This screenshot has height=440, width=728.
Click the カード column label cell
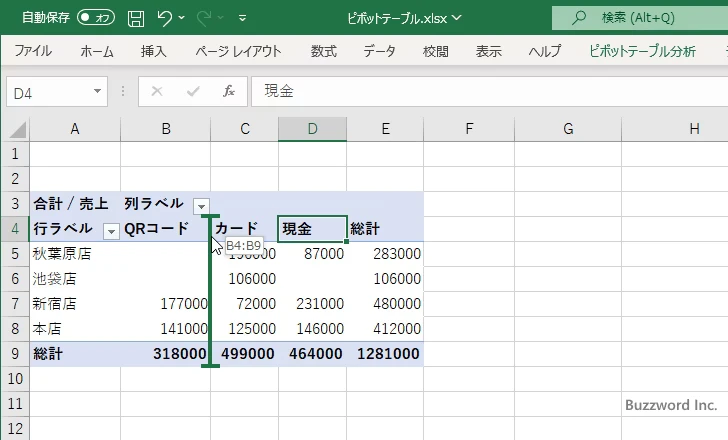tap(245, 229)
